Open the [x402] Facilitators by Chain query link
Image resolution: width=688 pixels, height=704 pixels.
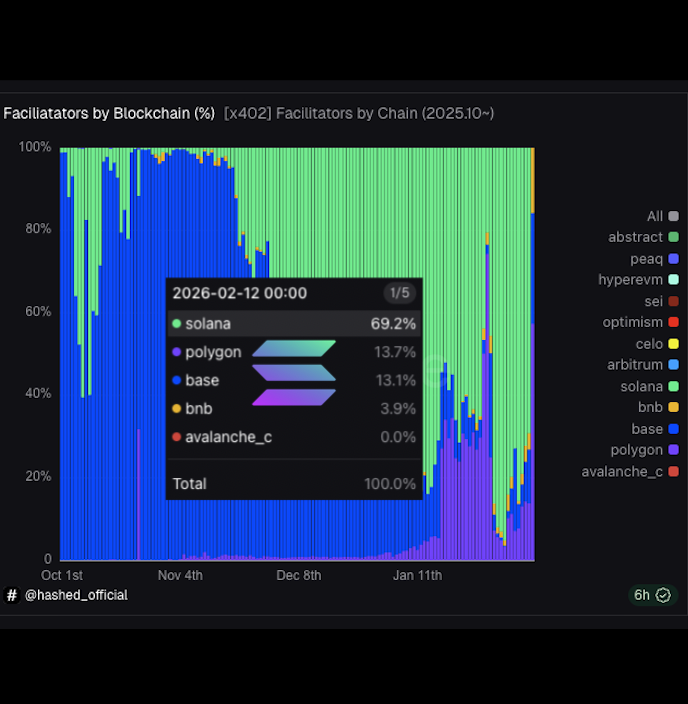coord(359,113)
